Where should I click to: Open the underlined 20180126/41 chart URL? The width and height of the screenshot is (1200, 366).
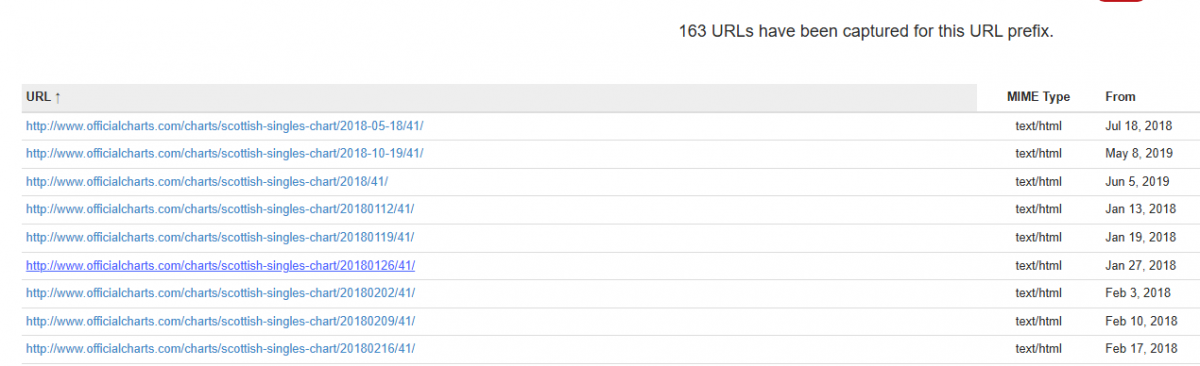coord(220,265)
